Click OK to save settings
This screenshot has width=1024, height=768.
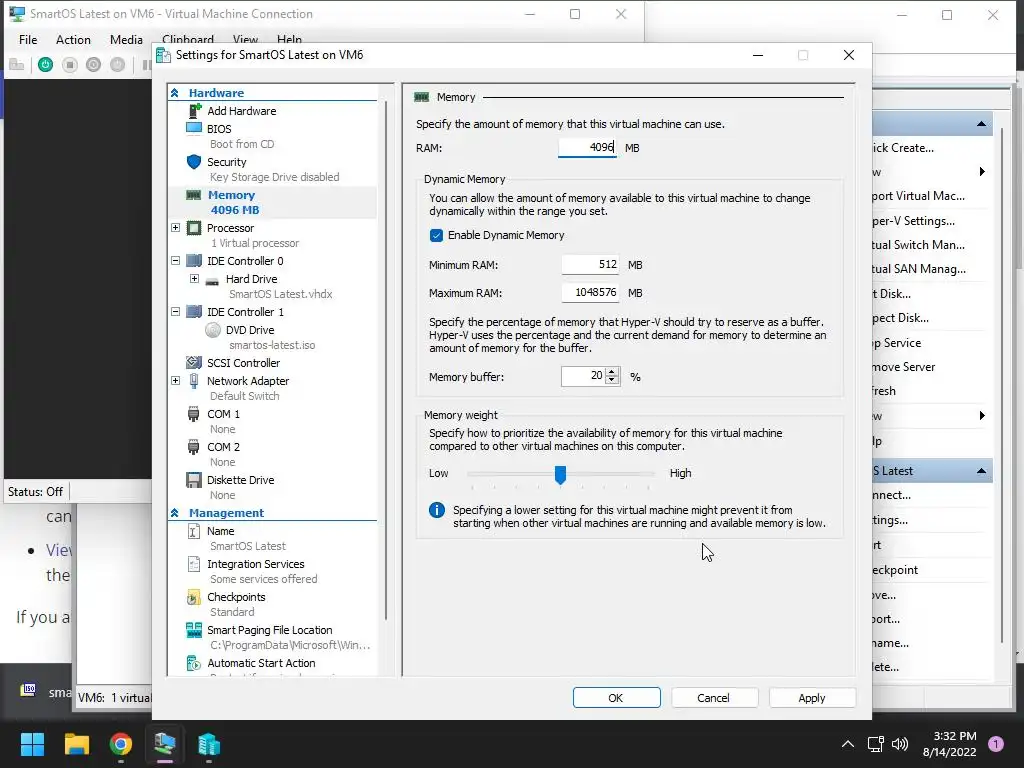tap(616, 697)
